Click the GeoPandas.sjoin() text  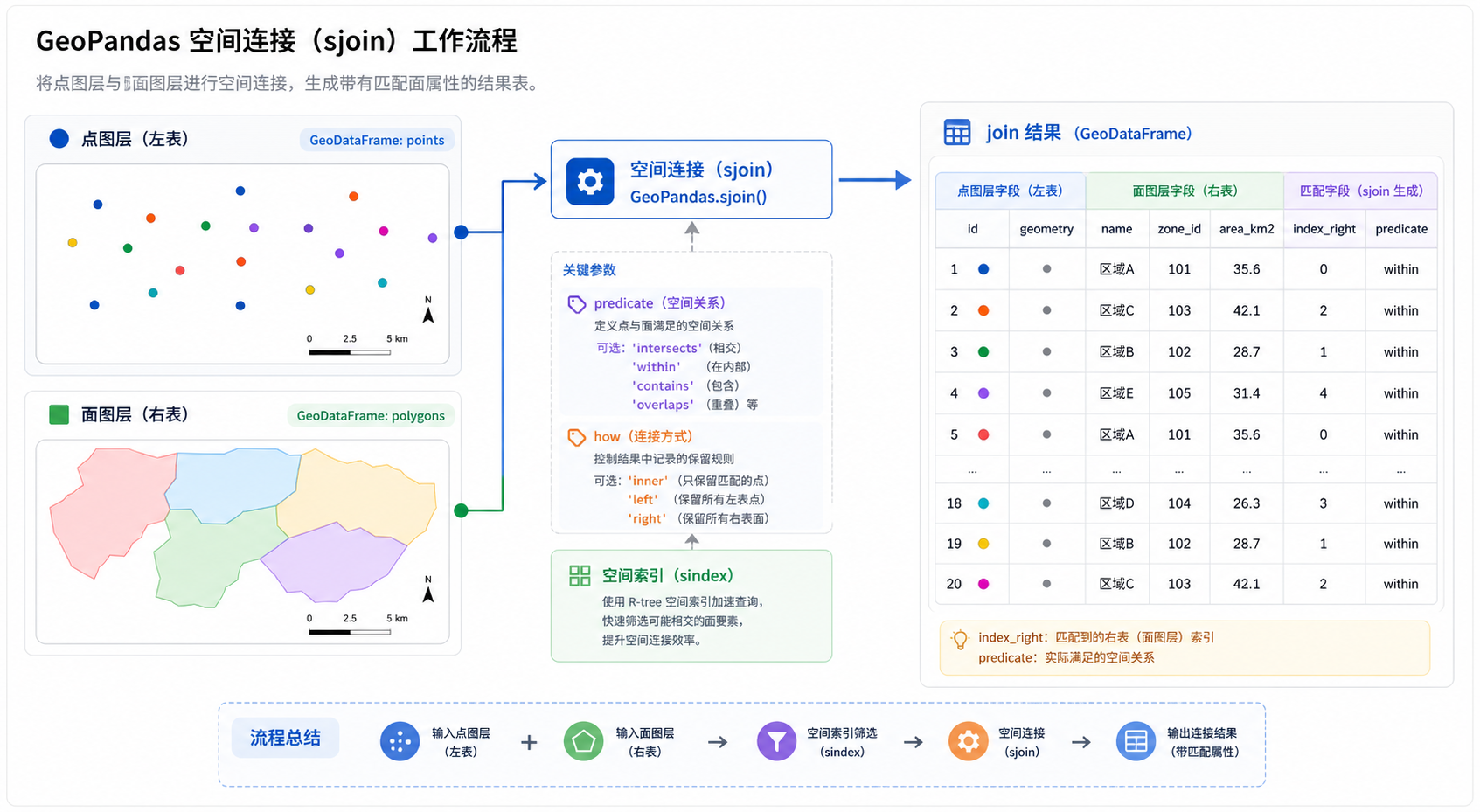(698, 197)
